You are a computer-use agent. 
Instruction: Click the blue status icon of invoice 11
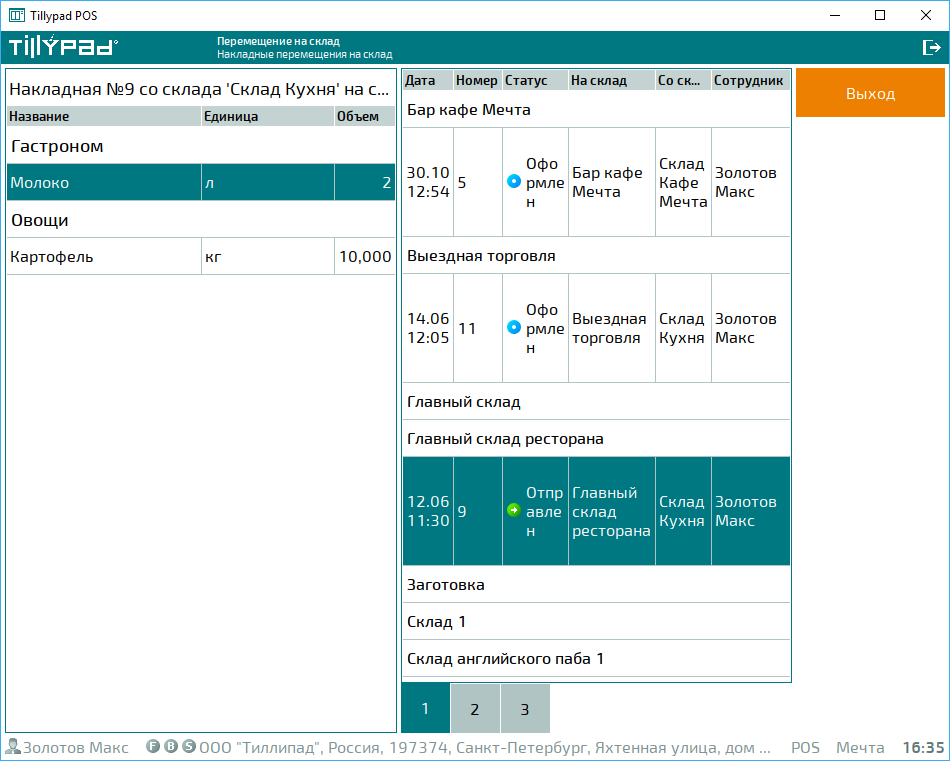(514, 328)
